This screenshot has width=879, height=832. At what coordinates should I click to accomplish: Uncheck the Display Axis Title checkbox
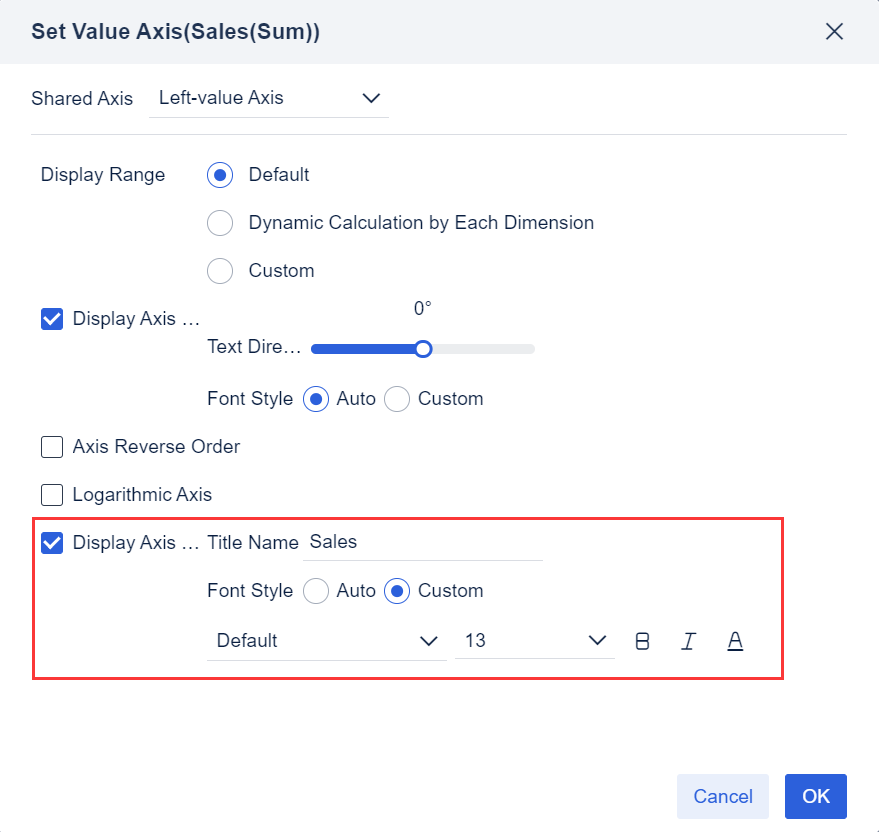coord(51,543)
